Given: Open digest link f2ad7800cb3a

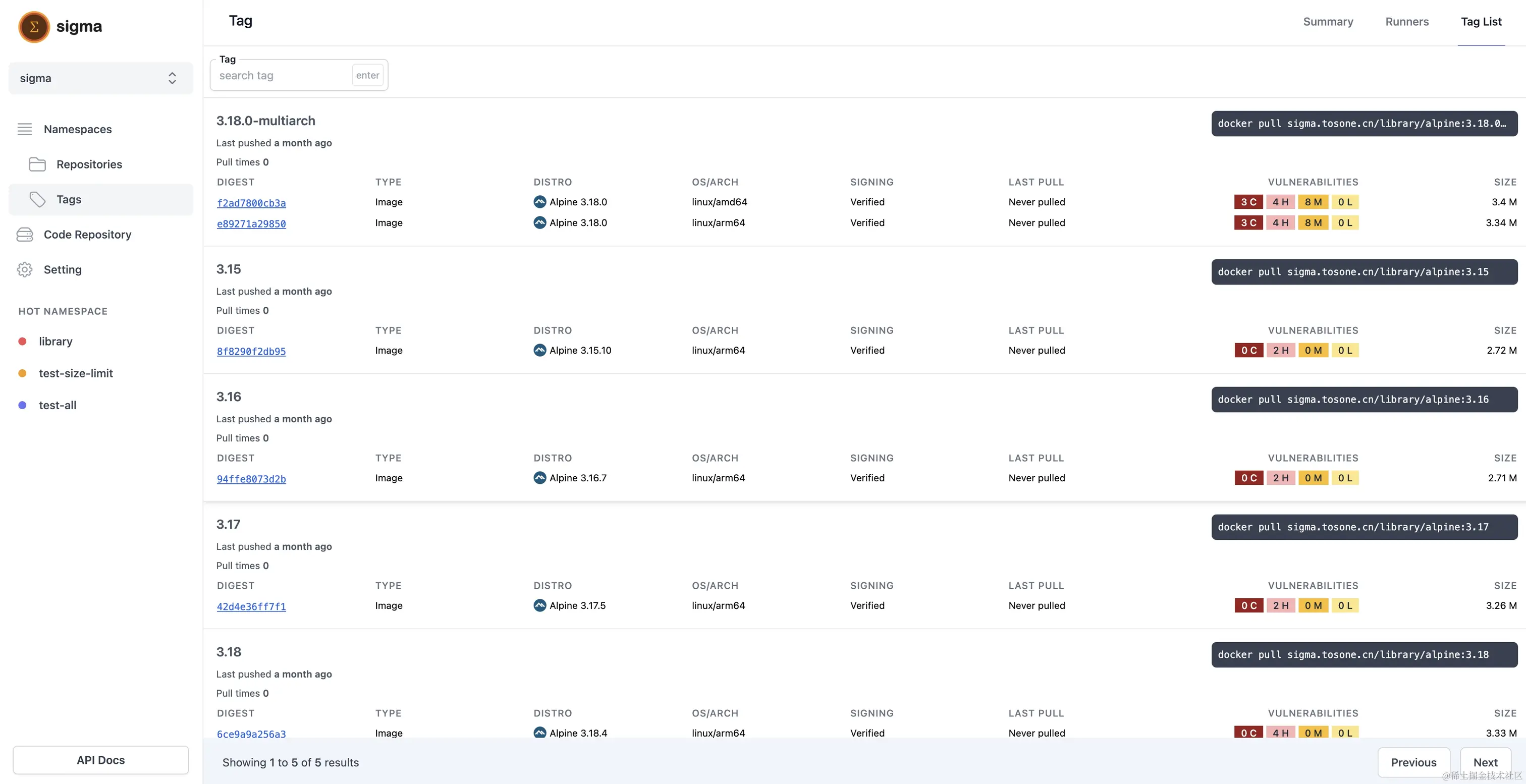Looking at the screenshot, I should click(251, 203).
